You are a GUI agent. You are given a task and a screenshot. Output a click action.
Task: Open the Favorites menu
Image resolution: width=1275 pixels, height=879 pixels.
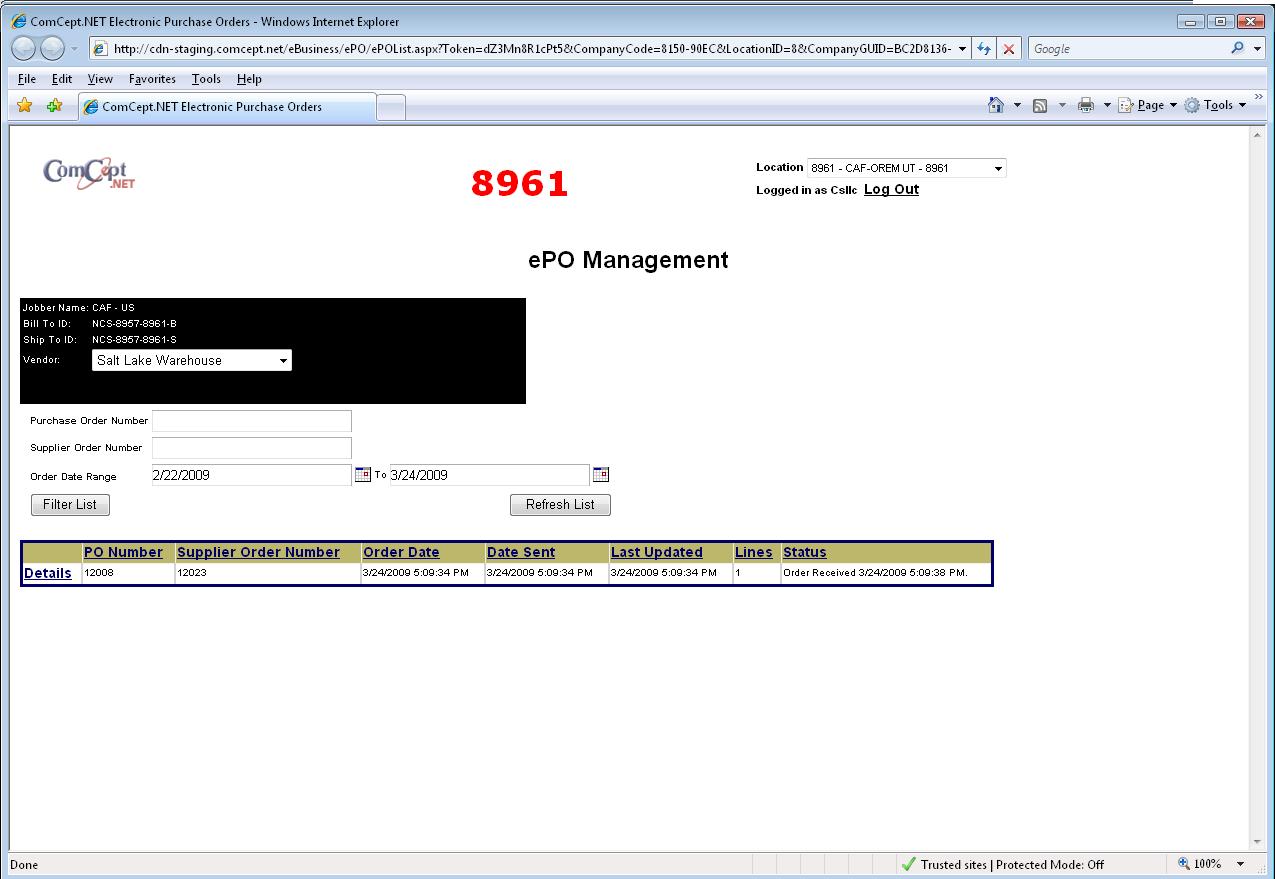click(x=152, y=79)
